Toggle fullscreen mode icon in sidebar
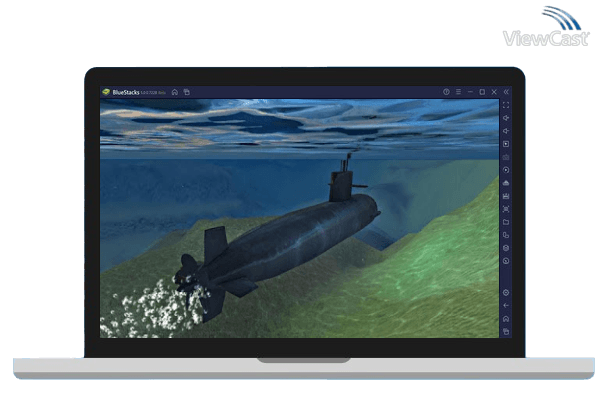 (506, 105)
